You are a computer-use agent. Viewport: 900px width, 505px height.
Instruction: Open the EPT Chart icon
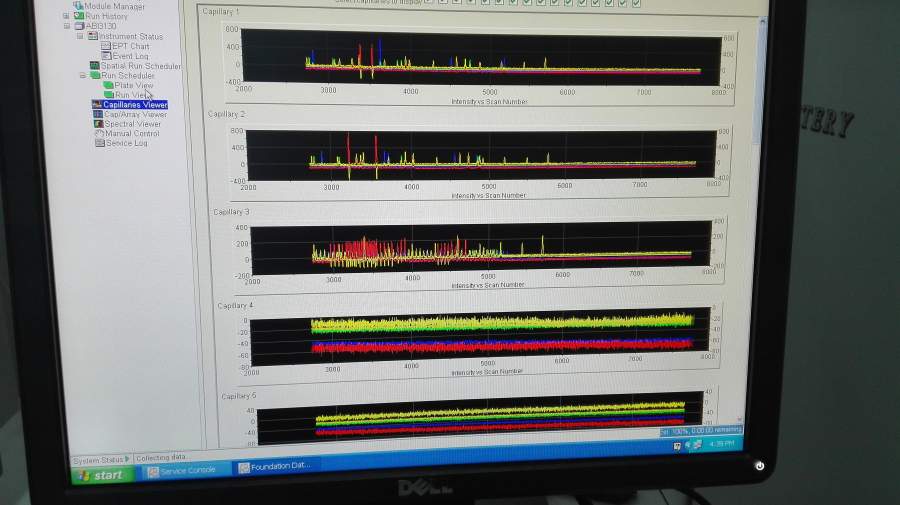106,45
